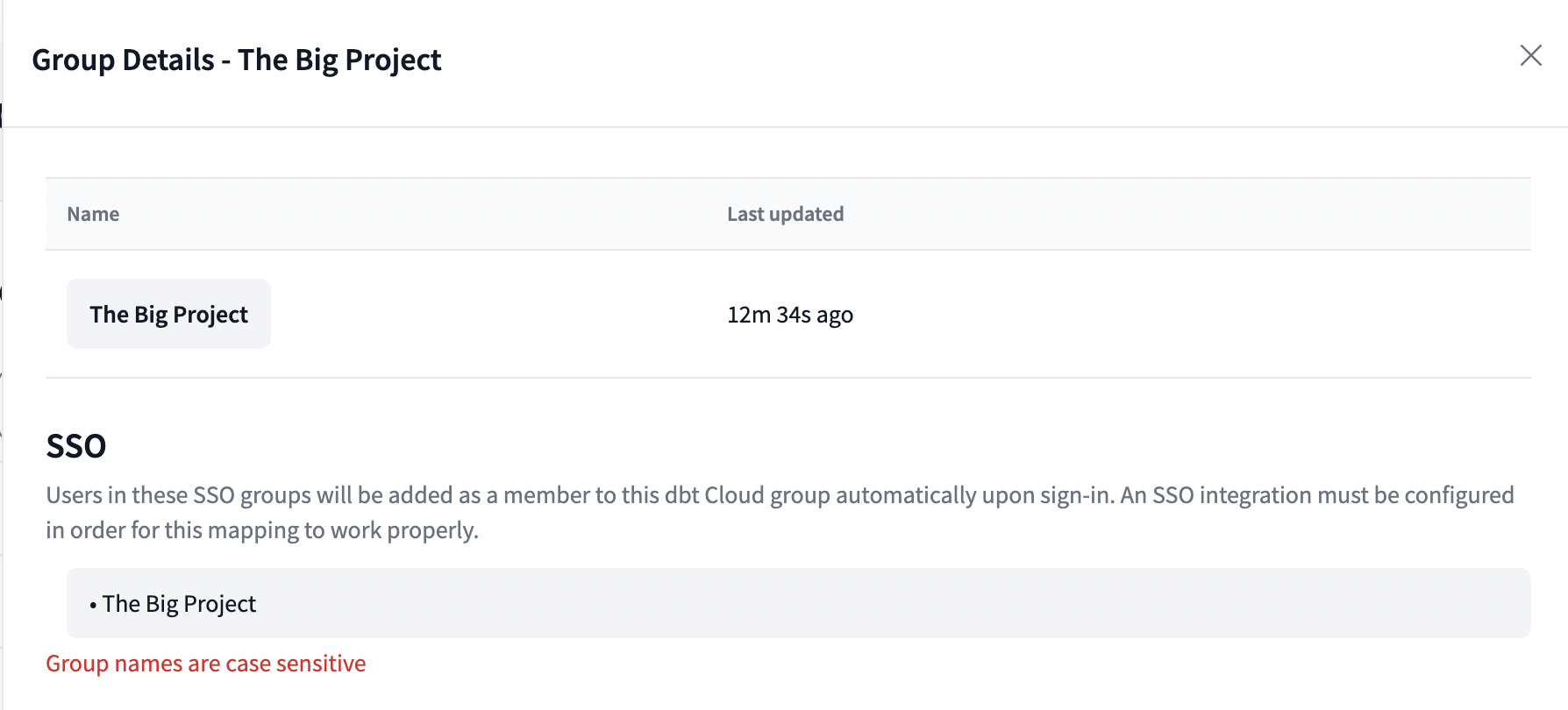This screenshot has width=1568, height=710.
Task: Select the group chip labeled The Big Project
Action: (x=168, y=313)
